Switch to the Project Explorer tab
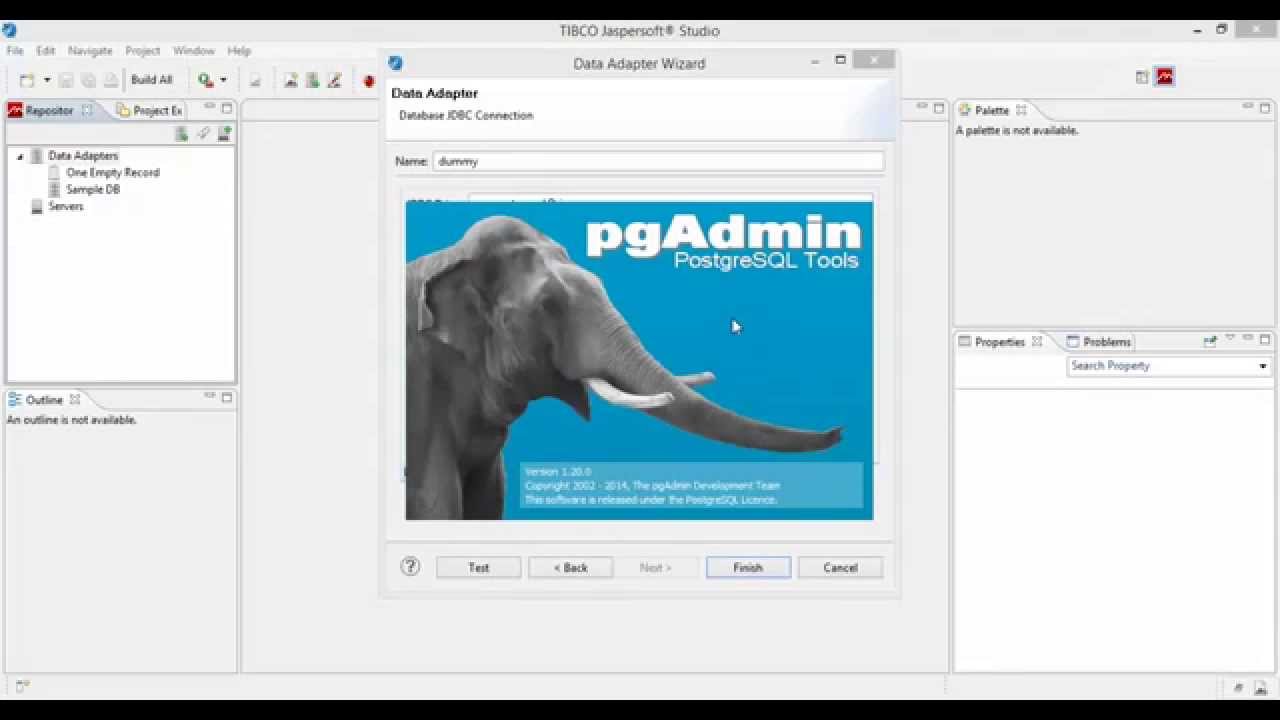Image resolution: width=1280 pixels, height=720 pixels. (x=150, y=110)
